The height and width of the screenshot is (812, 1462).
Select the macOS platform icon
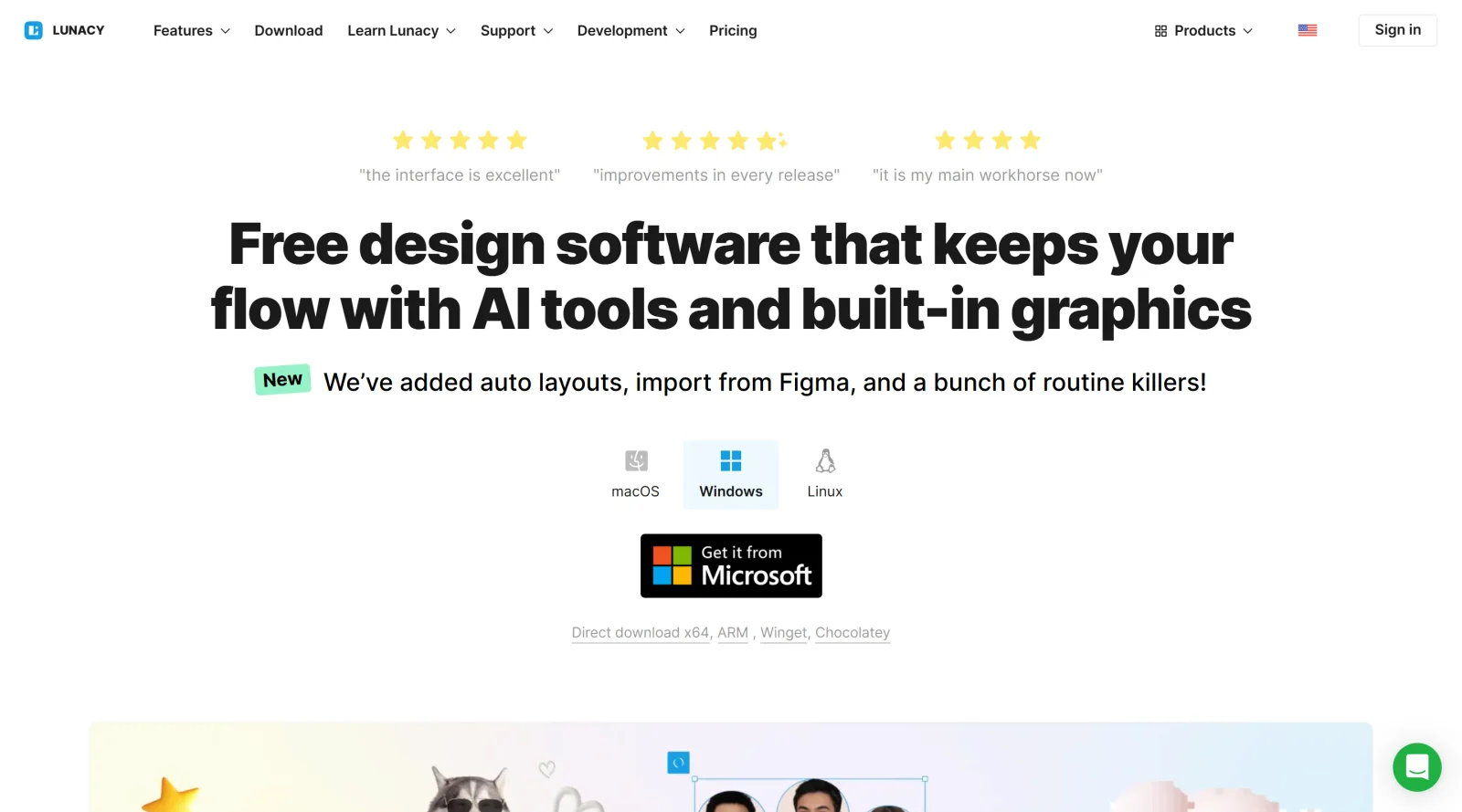click(636, 460)
